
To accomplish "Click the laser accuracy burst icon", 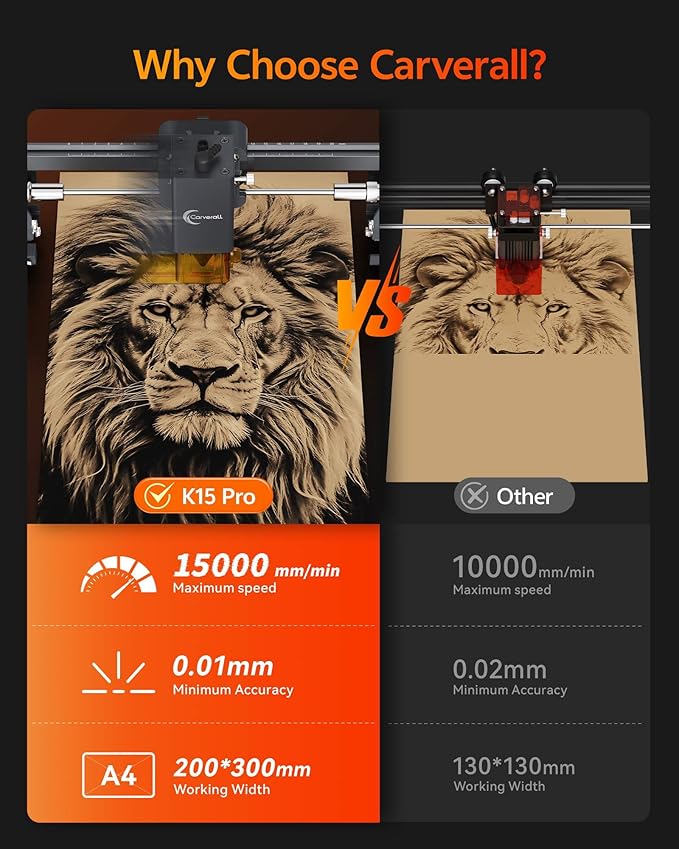I will point(119,672).
